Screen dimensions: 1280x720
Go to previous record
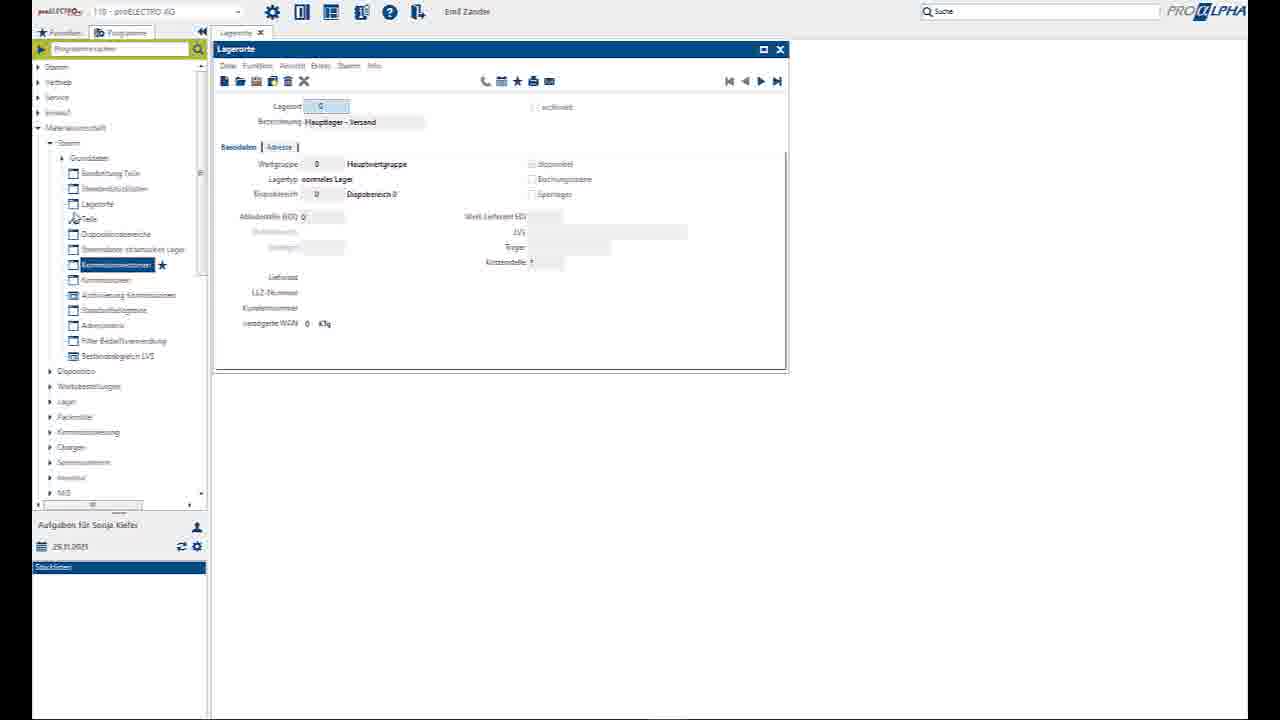pyautogui.click(x=745, y=81)
